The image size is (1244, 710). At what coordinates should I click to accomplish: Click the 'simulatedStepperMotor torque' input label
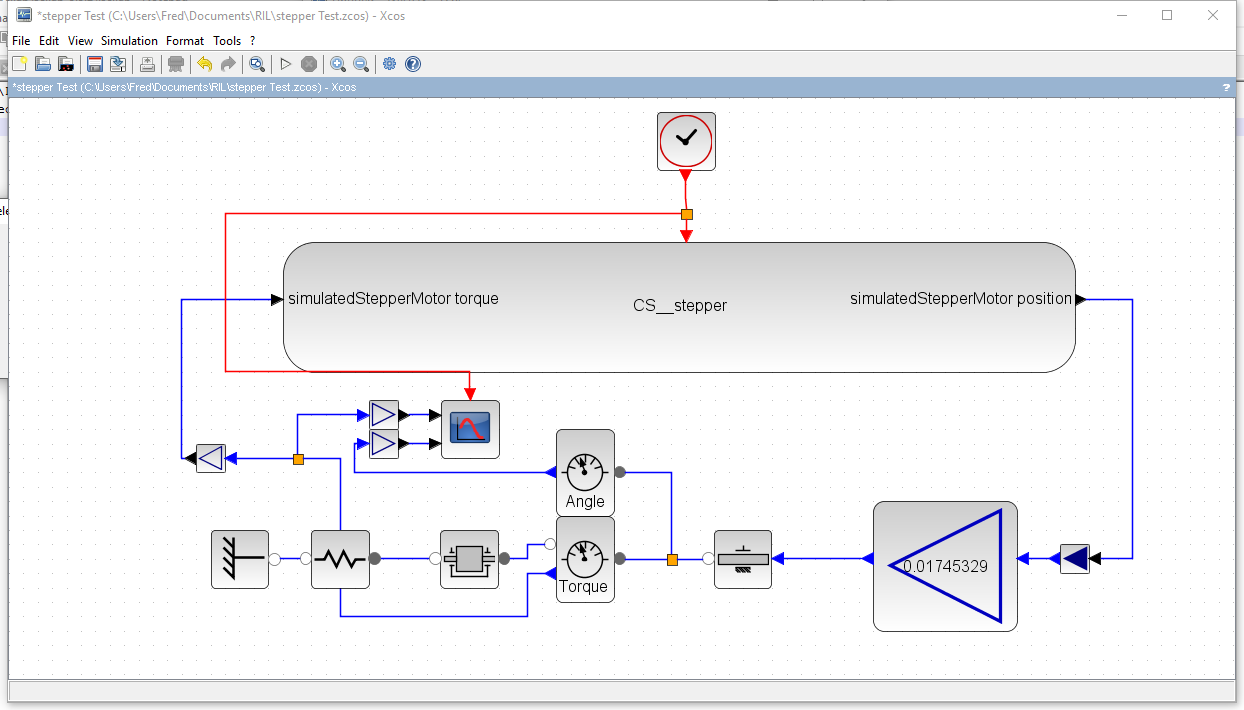pos(393,299)
